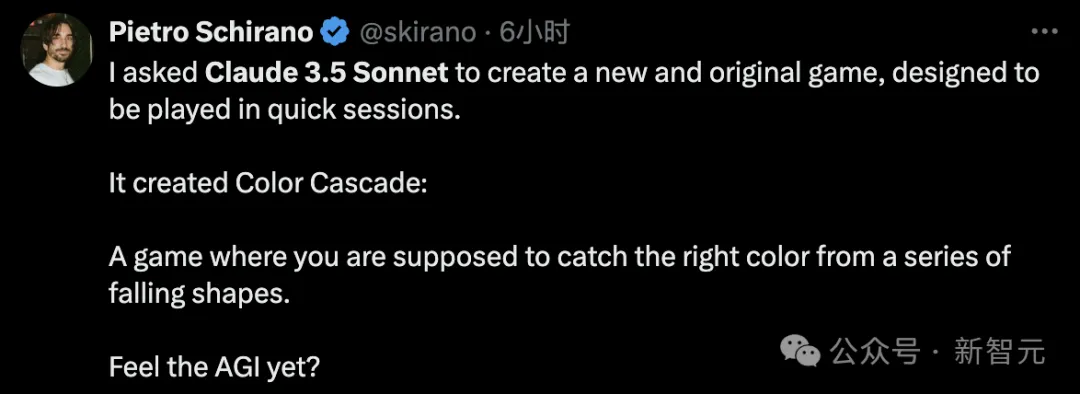Viewport: 1080px width, 394px height.
Task: Click the "Feel the AGI yet?" line
Action: (x=214, y=369)
